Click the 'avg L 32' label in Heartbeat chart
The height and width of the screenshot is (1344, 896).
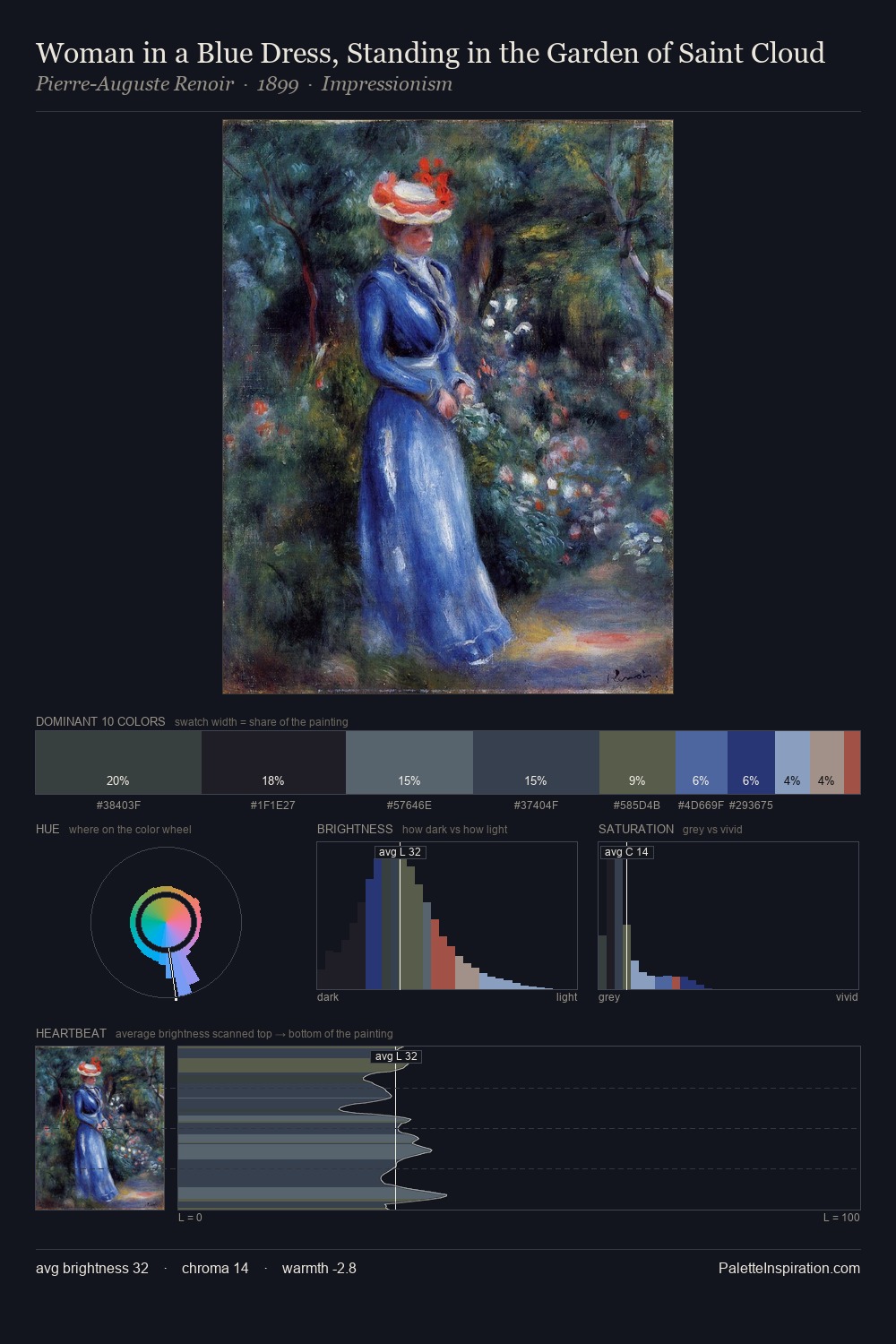[x=396, y=1056]
